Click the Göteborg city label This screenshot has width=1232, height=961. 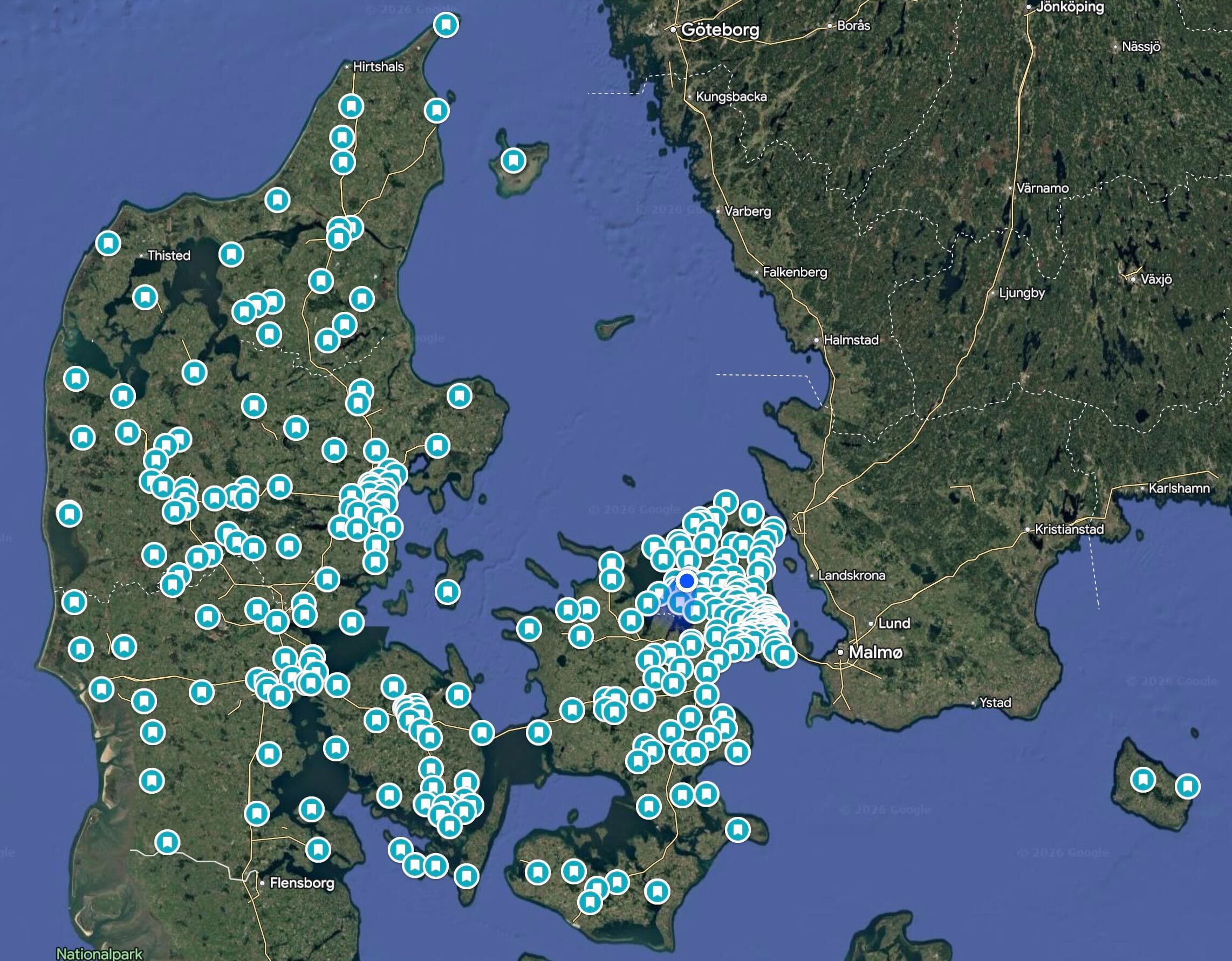pyautogui.click(x=720, y=30)
